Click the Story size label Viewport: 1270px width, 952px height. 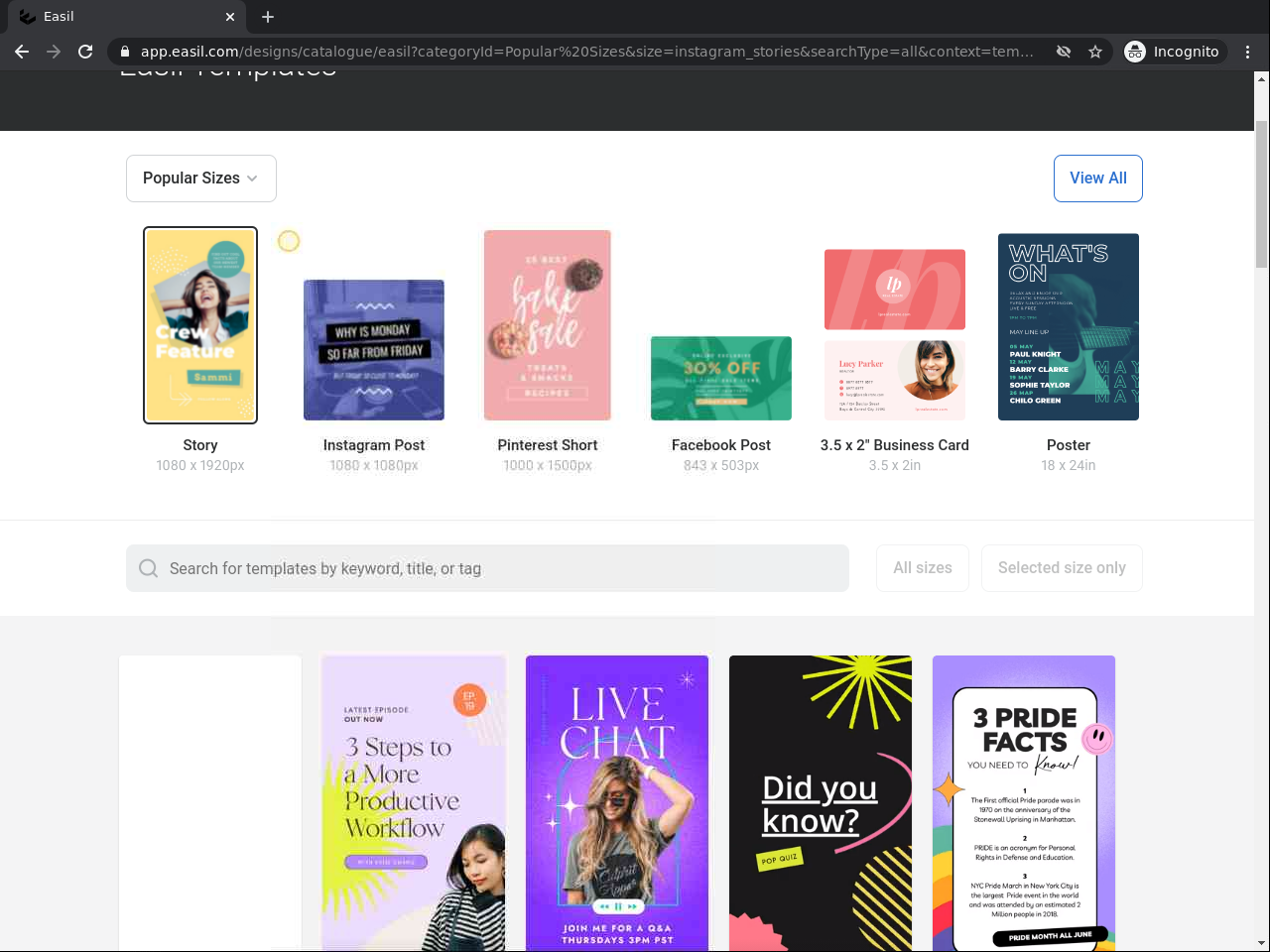[x=200, y=445]
